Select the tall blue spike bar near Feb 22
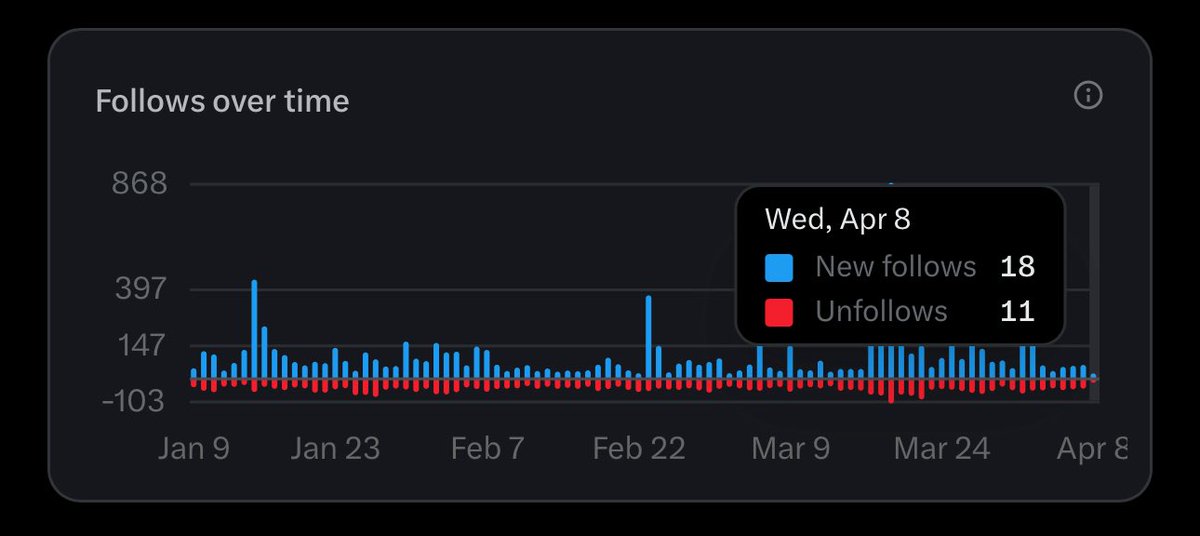The image size is (1200, 536). click(x=648, y=338)
